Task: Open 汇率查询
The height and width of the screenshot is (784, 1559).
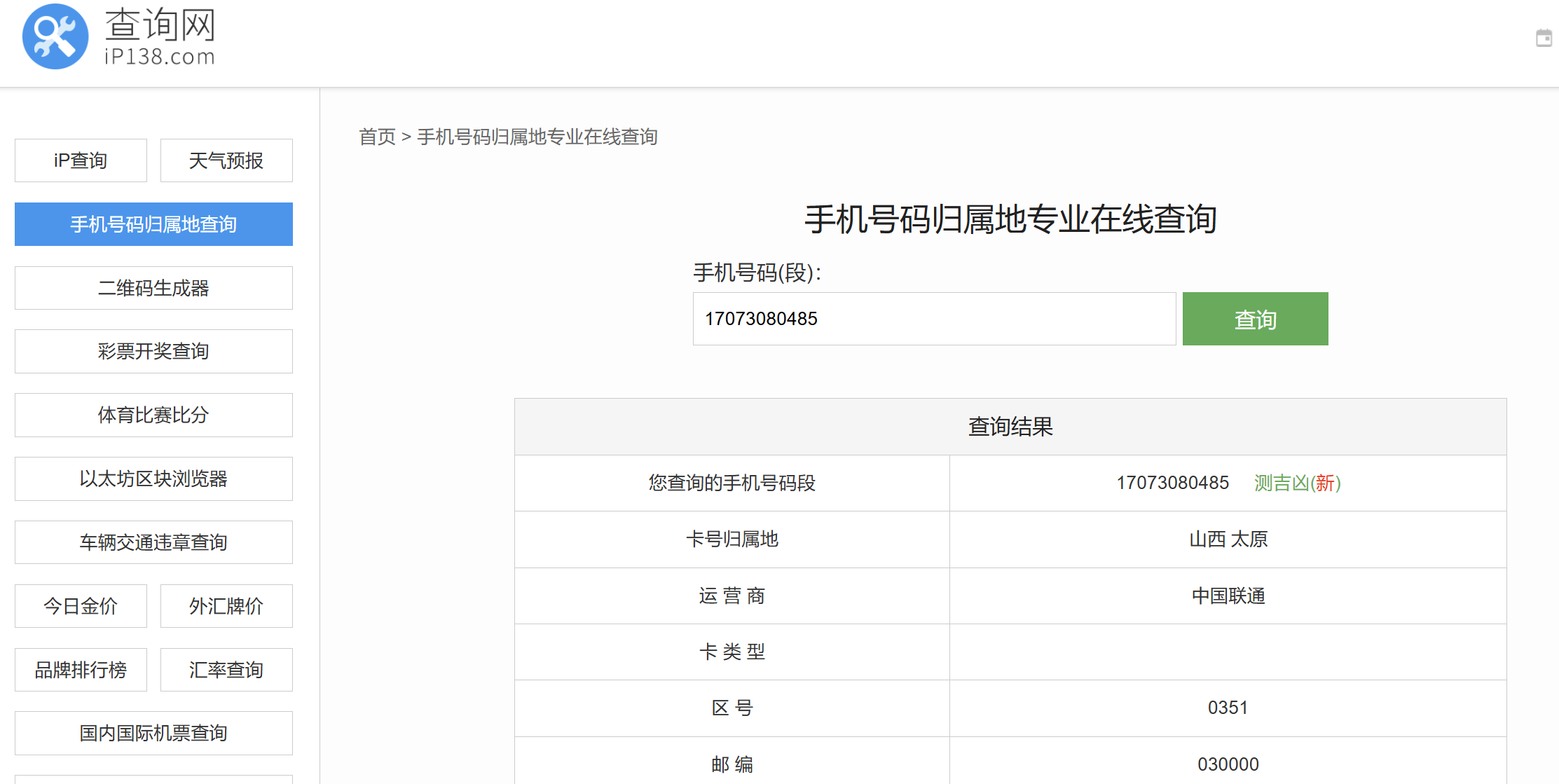Action: pyautogui.click(x=226, y=670)
